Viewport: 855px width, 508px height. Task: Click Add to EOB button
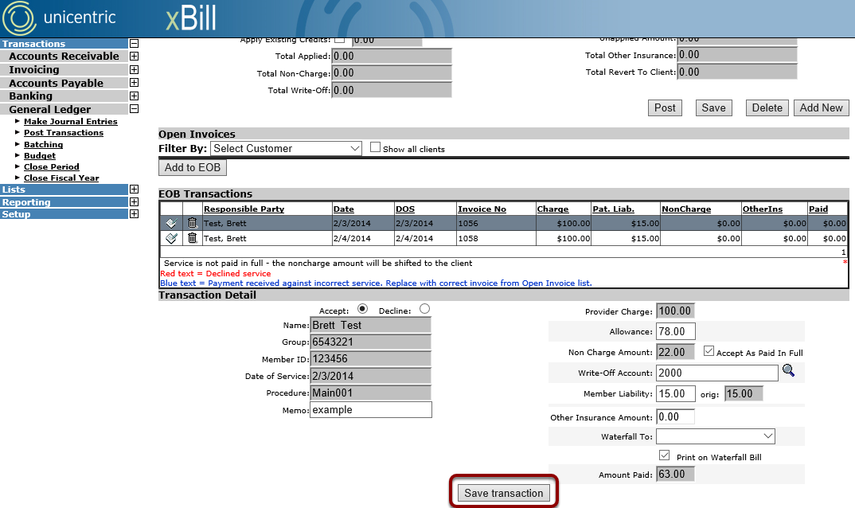pyautogui.click(x=192, y=167)
